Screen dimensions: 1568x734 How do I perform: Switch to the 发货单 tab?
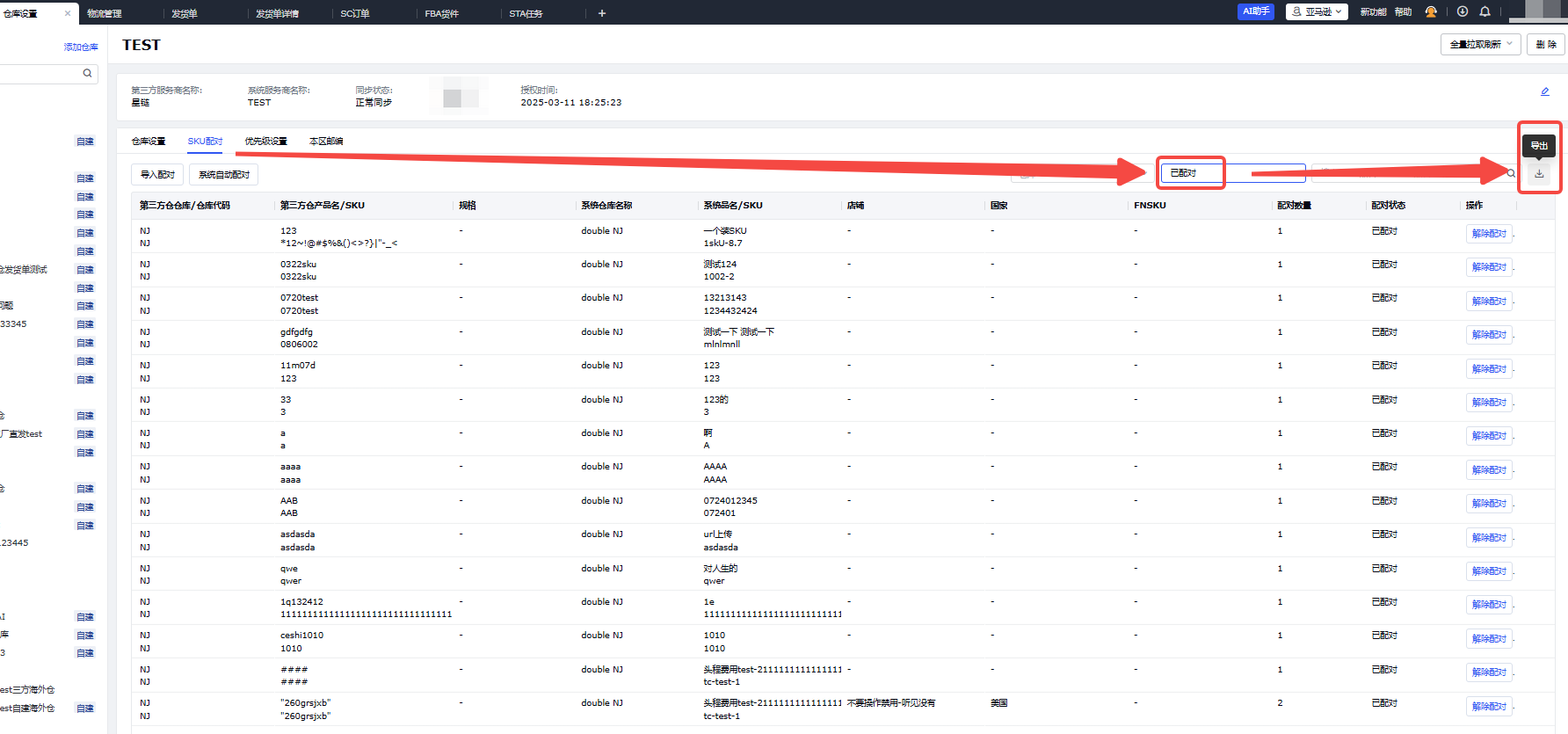(185, 13)
